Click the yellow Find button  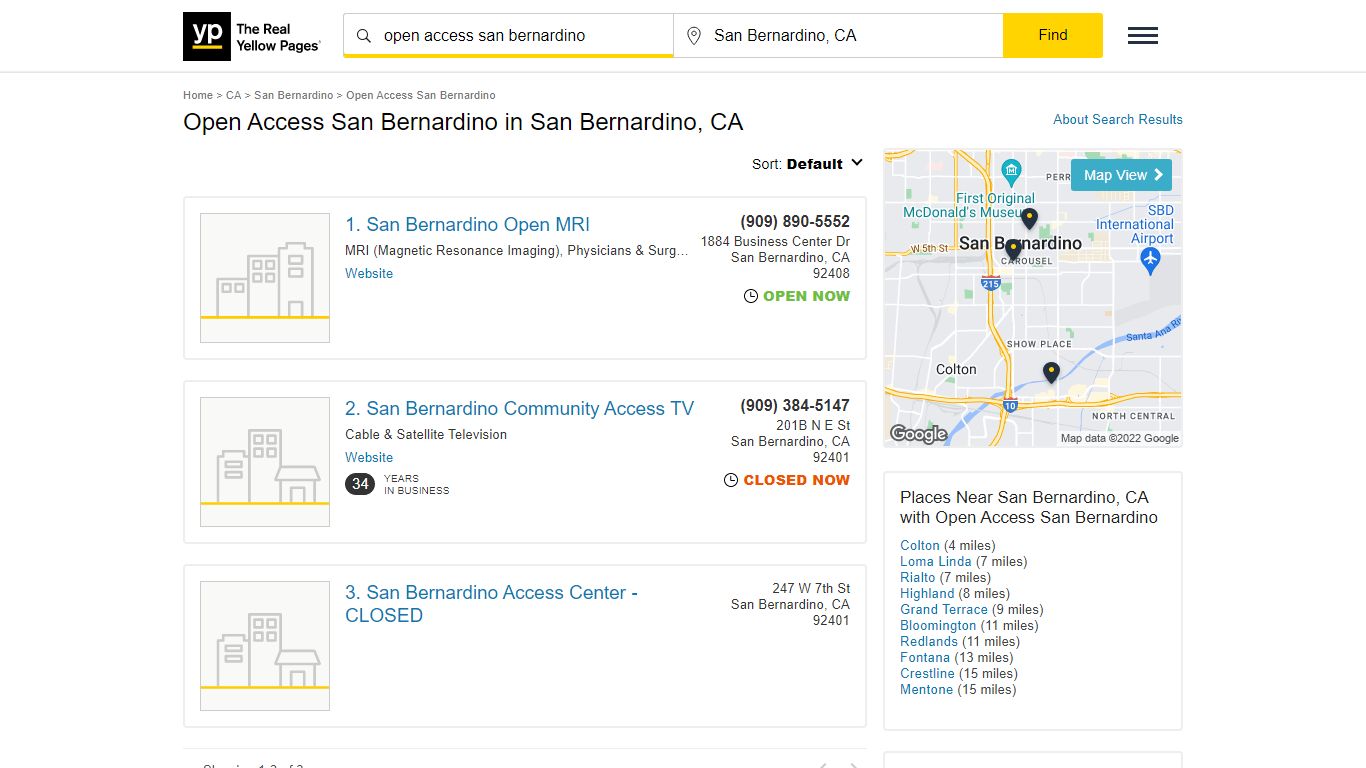pyautogui.click(x=1053, y=35)
